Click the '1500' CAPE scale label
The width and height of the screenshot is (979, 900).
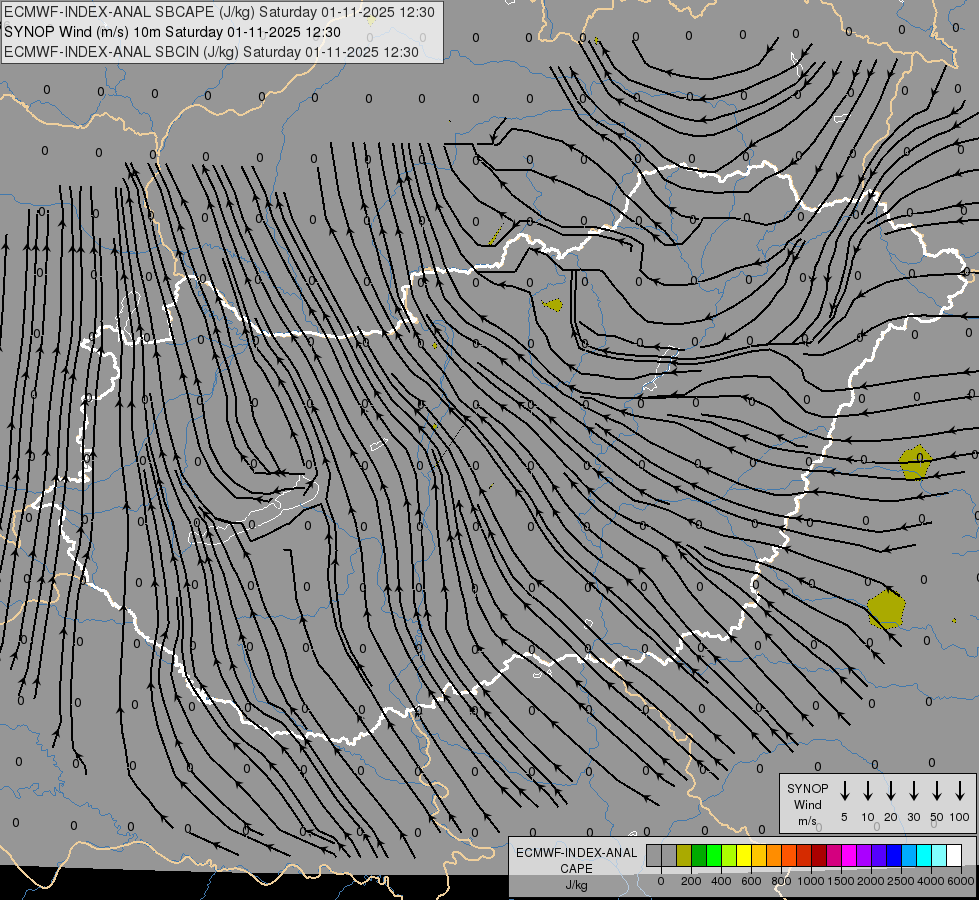coord(840,881)
